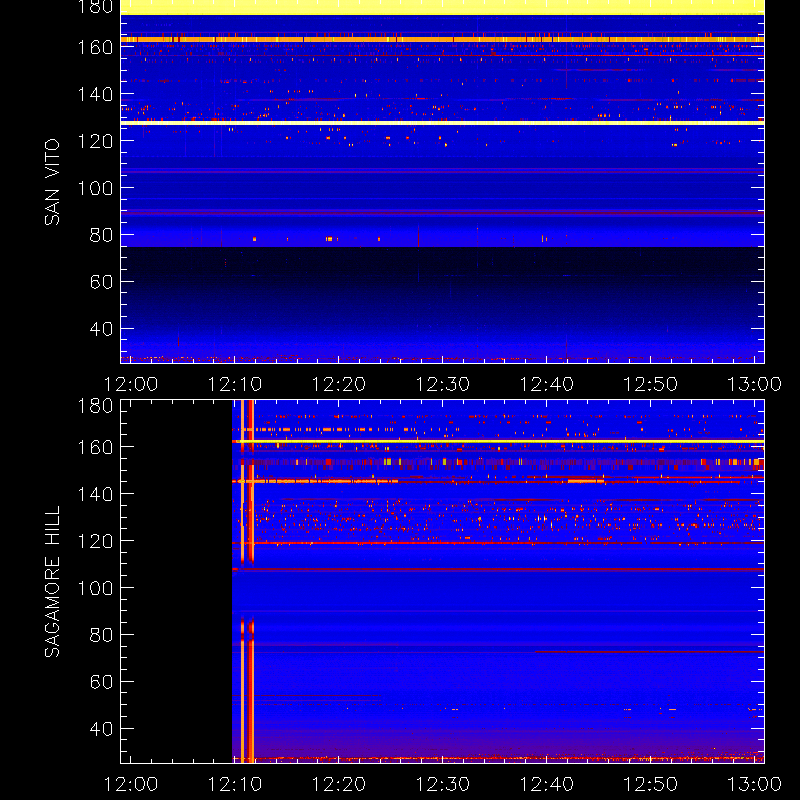Click the vertical burst stripes in Sagamore Hill plot

pos(247,581)
